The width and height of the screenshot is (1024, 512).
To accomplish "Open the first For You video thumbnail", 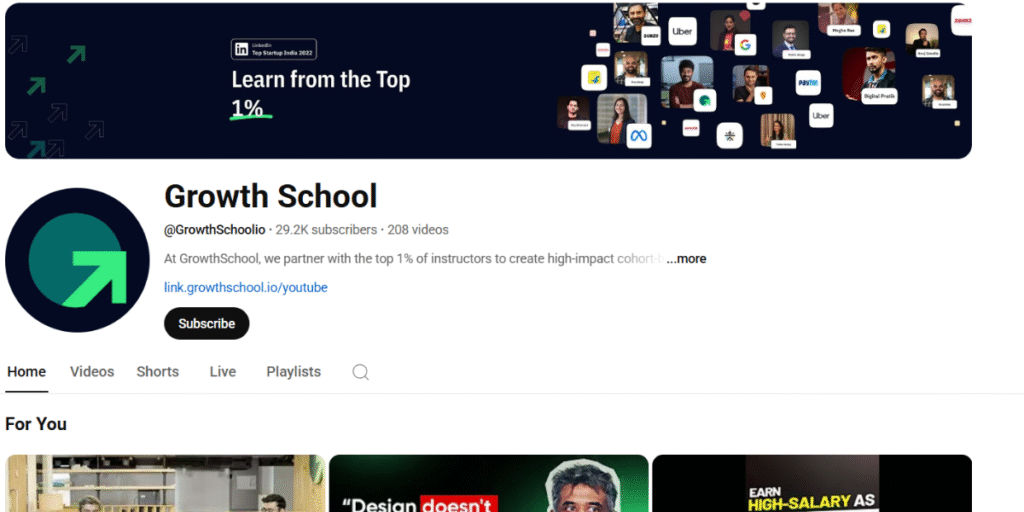I will pyautogui.click(x=165, y=483).
